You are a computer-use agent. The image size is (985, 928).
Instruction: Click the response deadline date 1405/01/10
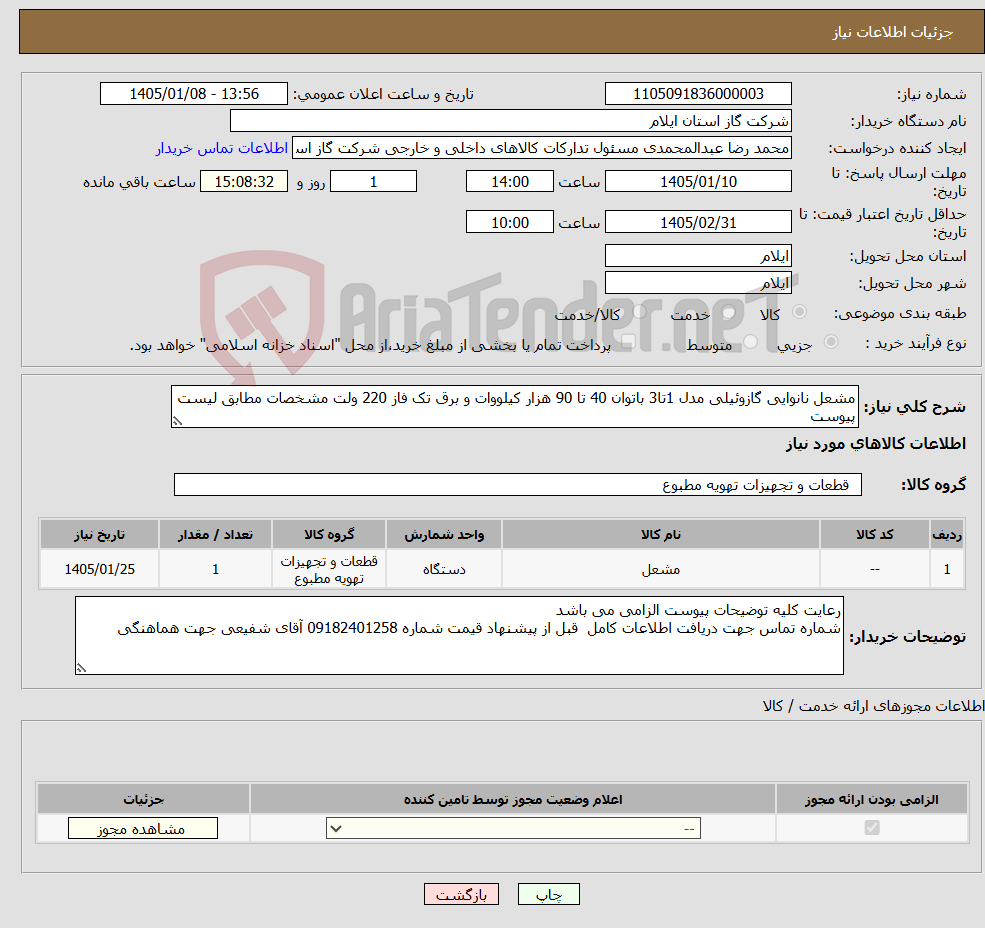(x=698, y=182)
